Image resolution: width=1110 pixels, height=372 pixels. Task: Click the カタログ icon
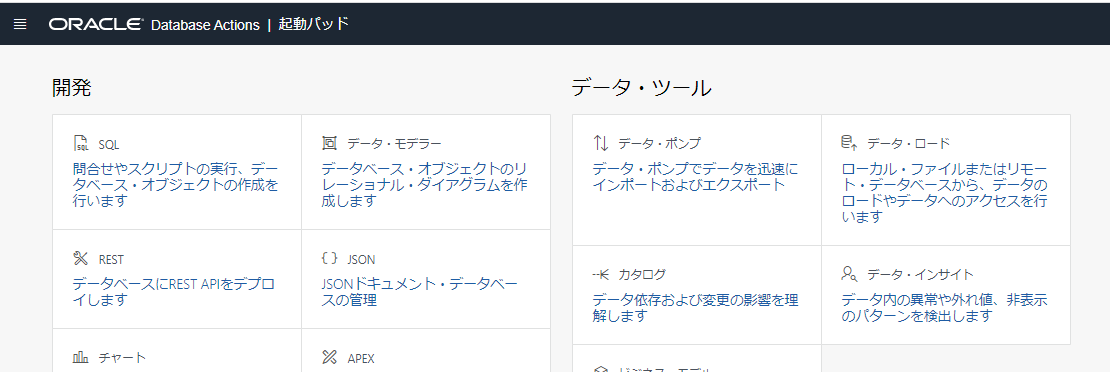pos(600,274)
